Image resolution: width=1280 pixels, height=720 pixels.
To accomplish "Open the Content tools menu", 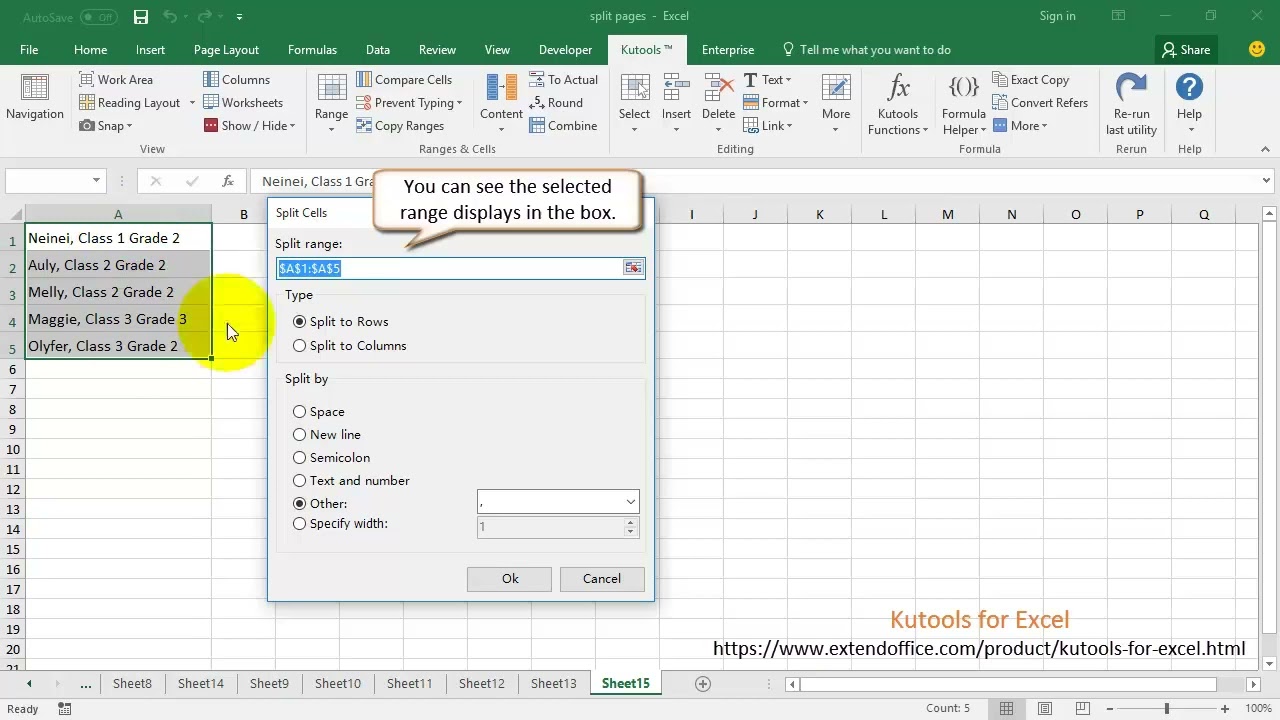I will pyautogui.click(x=501, y=102).
